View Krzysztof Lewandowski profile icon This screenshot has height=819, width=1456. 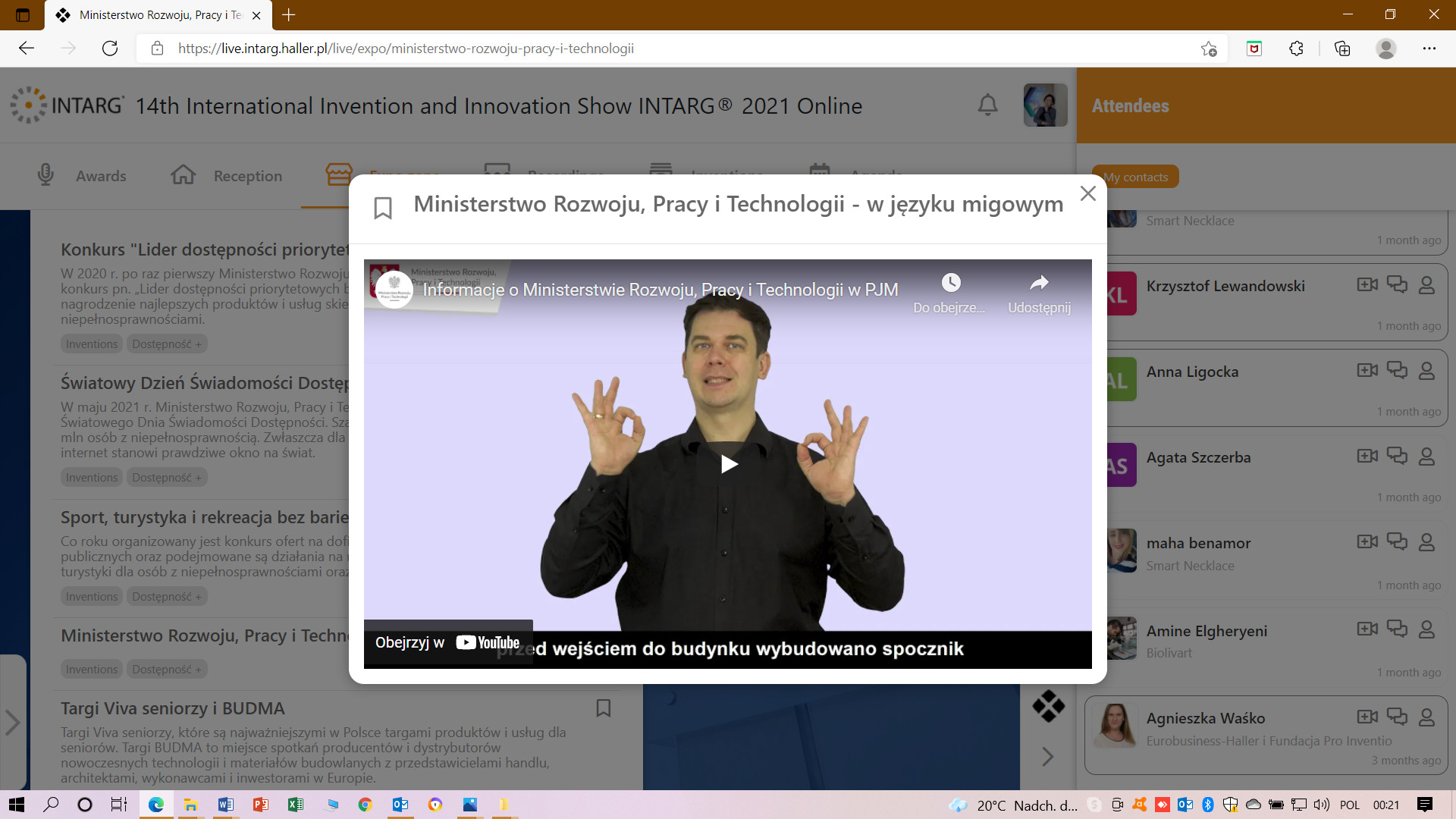click(x=1426, y=285)
